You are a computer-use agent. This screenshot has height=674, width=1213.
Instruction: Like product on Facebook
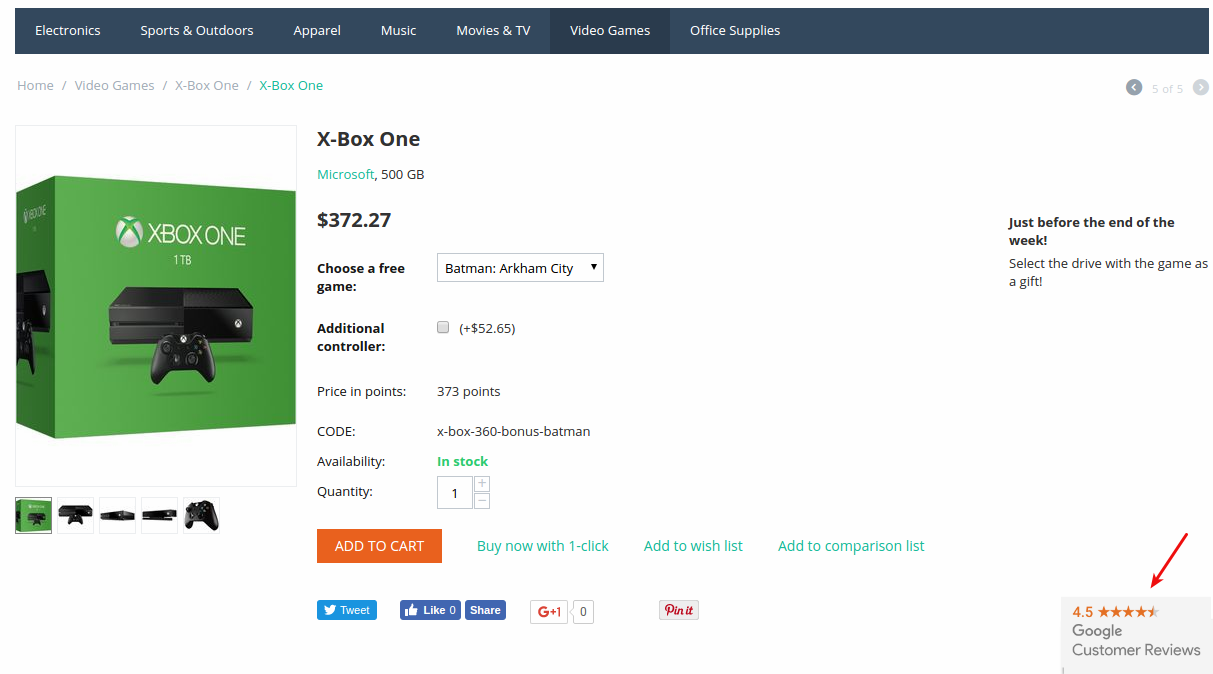[430, 610]
